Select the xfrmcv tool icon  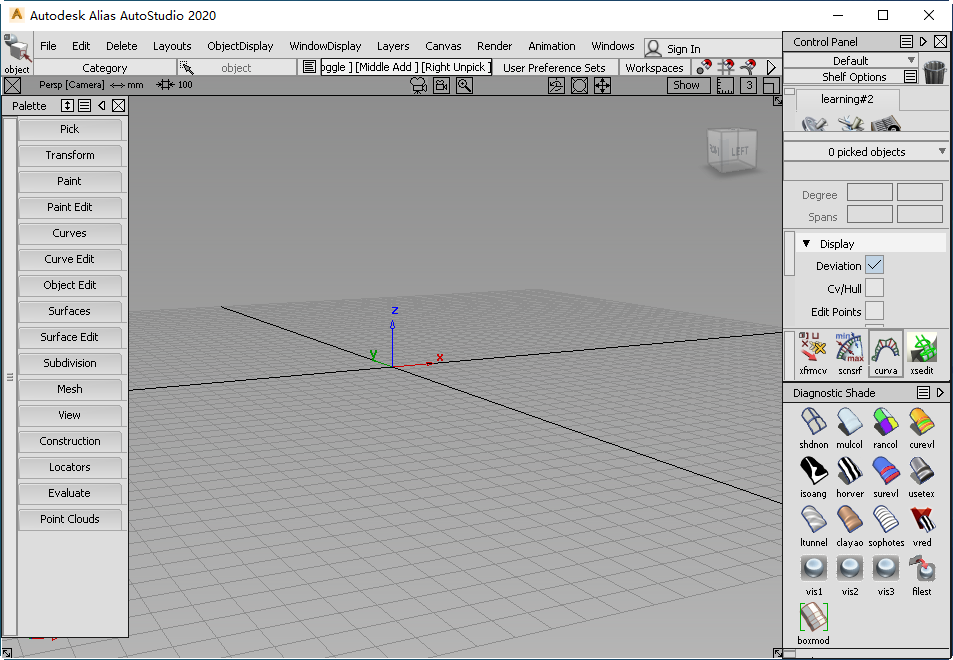813,349
